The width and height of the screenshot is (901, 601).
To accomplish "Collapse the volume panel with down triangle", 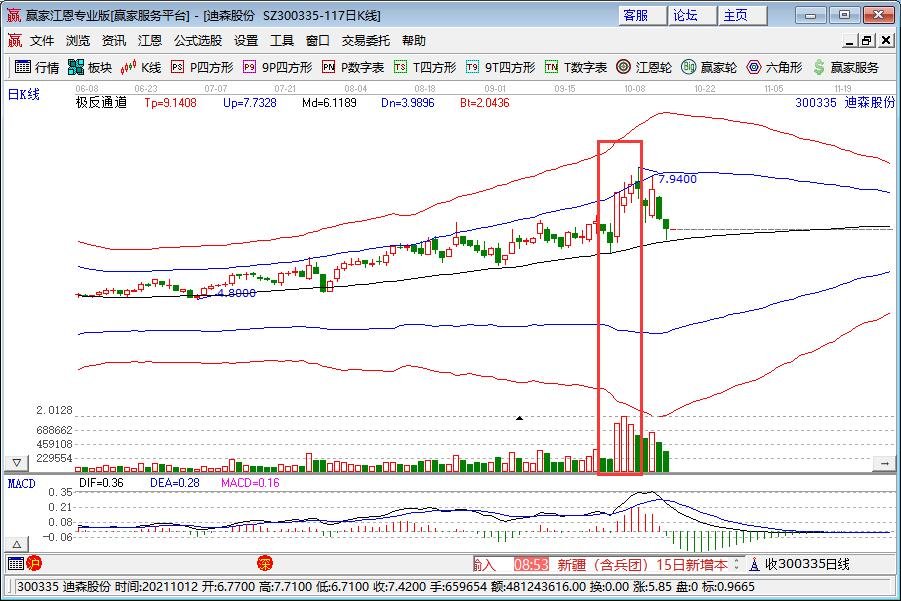I will coord(16,463).
